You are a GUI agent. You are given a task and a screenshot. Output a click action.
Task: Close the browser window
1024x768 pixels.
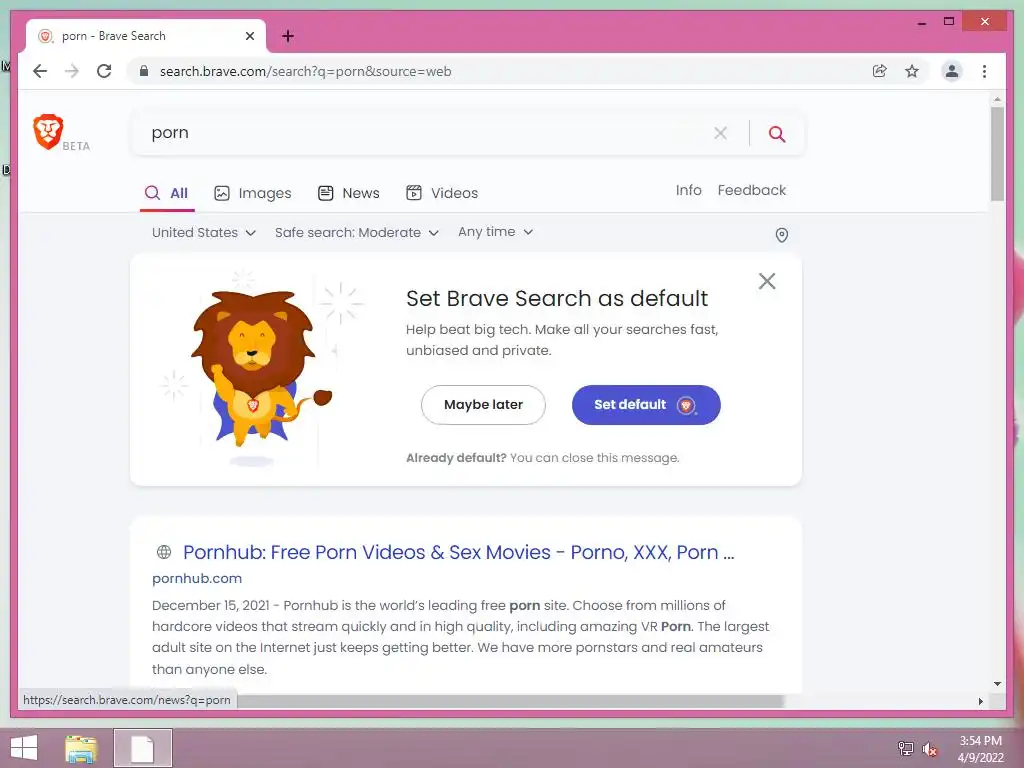(x=985, y=22)
